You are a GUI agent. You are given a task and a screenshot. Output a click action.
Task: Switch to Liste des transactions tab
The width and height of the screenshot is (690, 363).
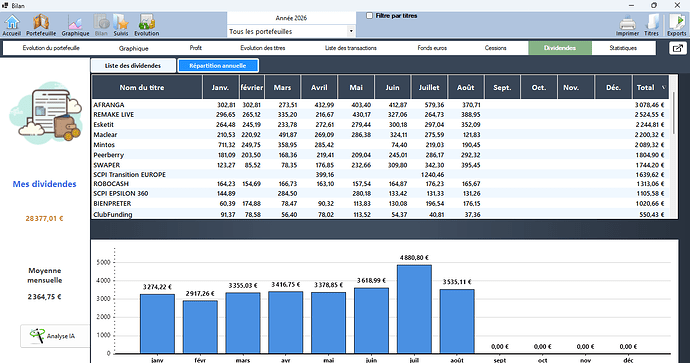(x=351, y=48)
